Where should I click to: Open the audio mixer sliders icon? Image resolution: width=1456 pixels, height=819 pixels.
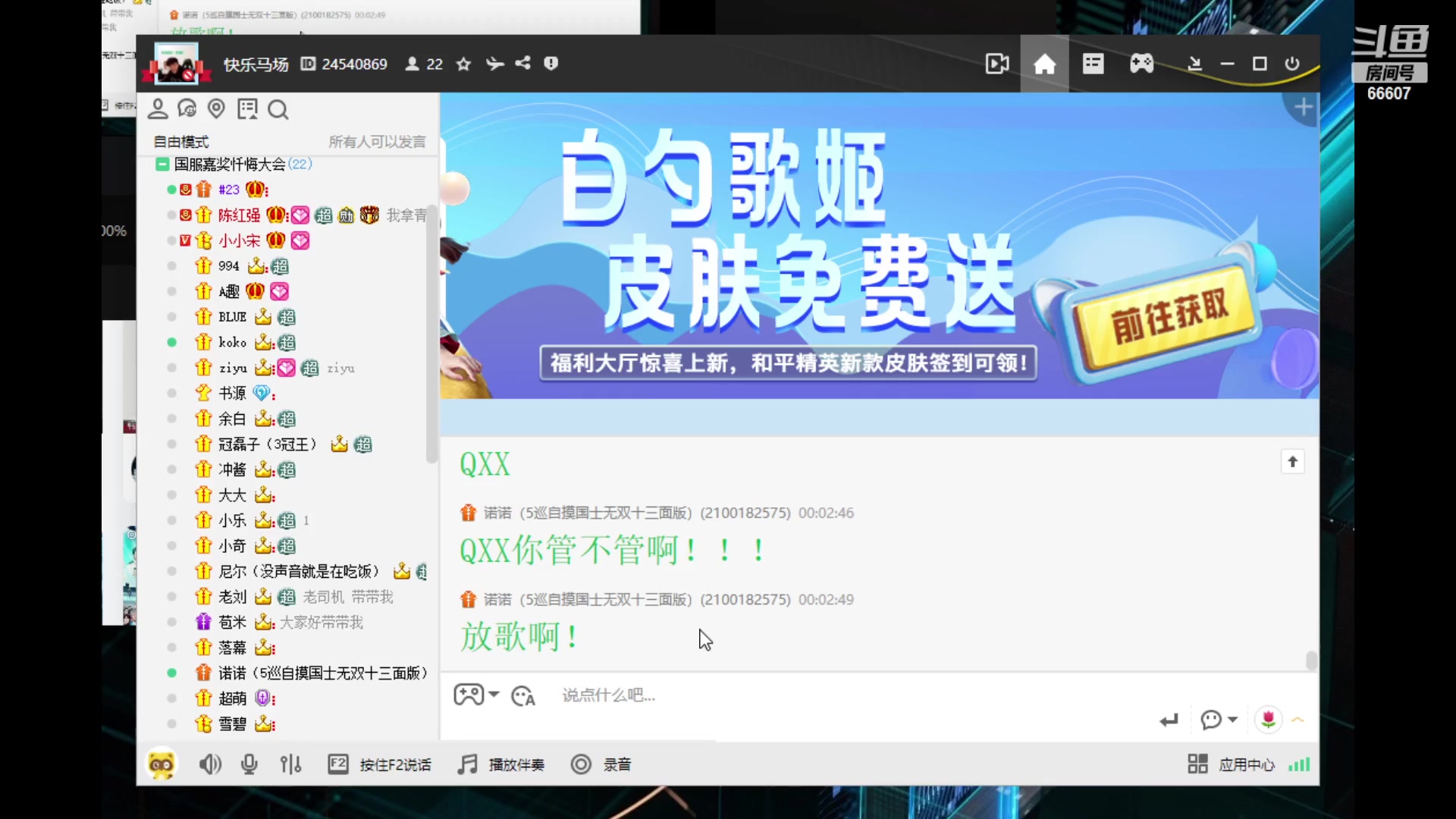tap(290, 764)
